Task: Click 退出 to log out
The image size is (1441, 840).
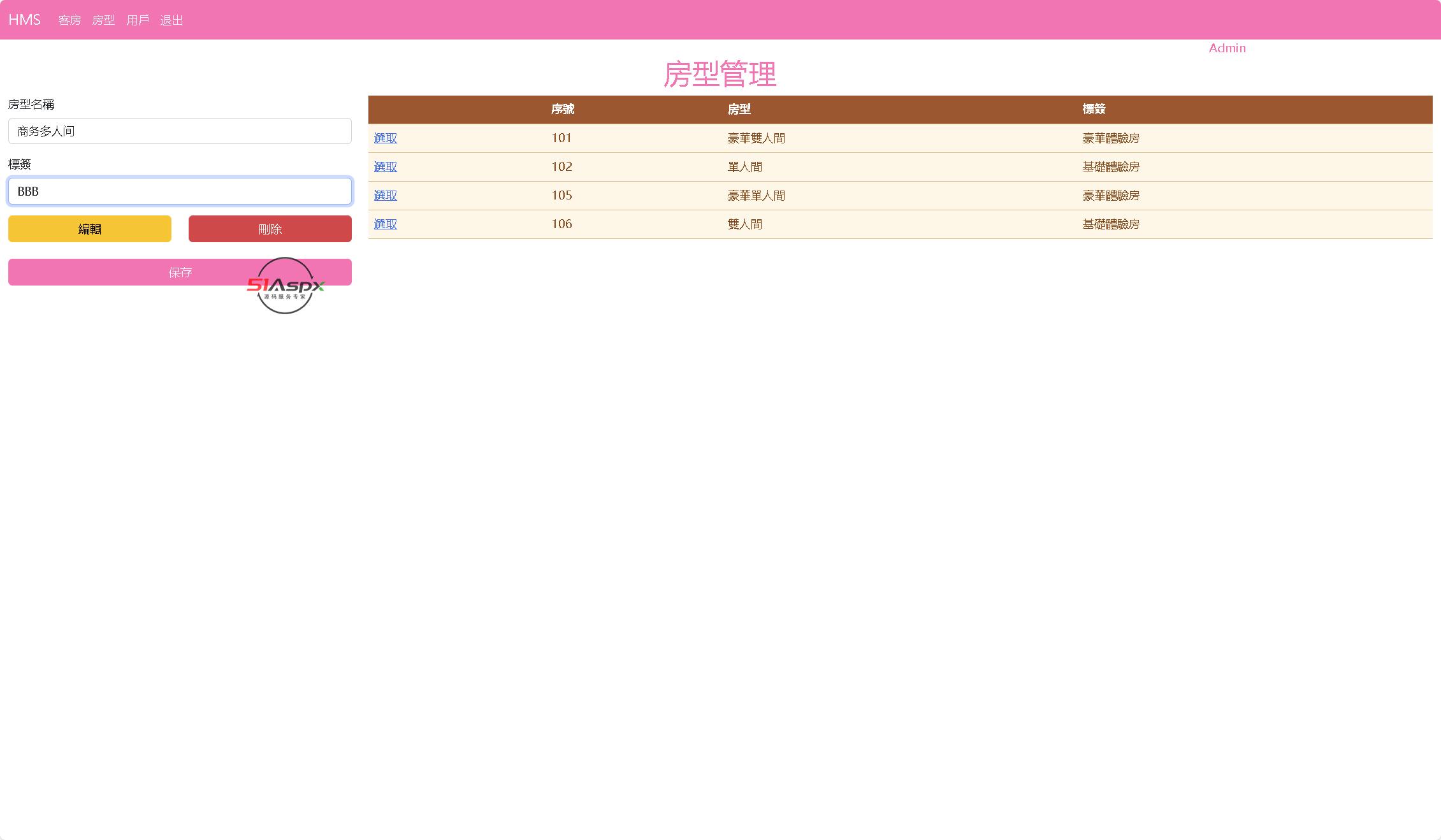Action: (x=171, y=20)
